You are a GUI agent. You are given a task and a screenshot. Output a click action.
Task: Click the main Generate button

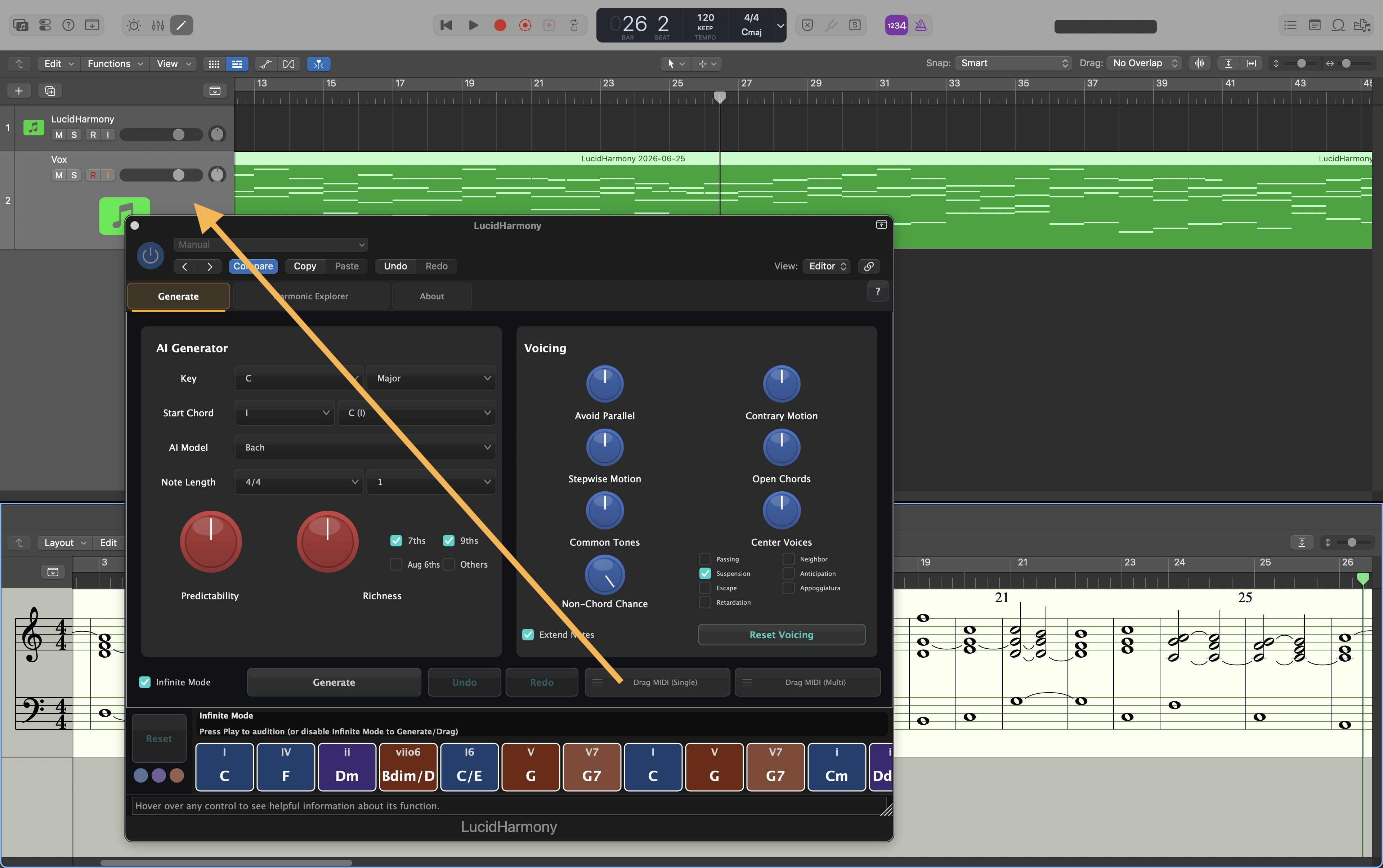[334, 683]
